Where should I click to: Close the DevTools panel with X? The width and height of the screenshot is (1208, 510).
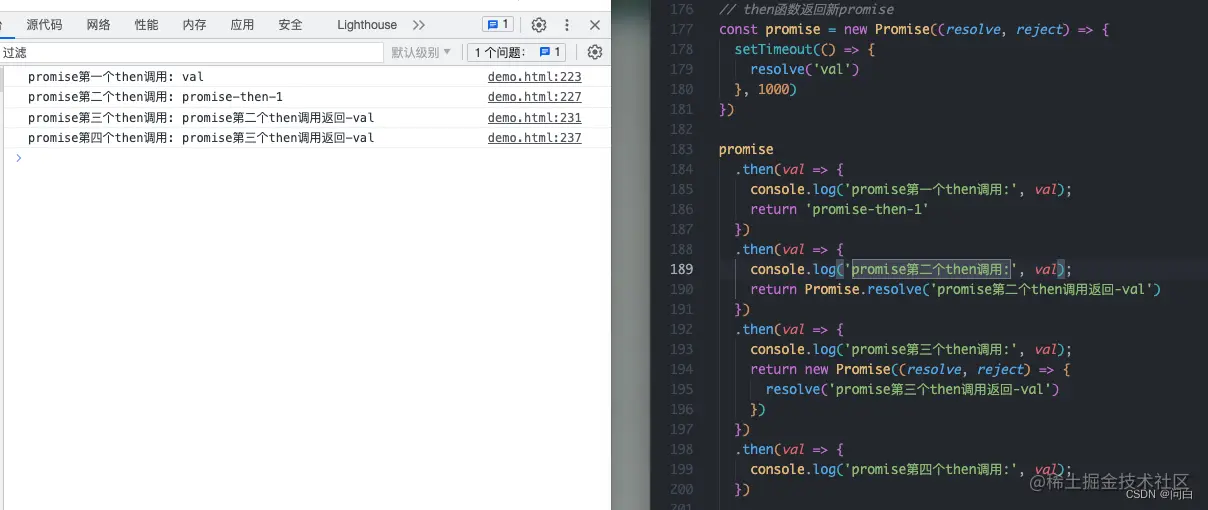(595, 25)
